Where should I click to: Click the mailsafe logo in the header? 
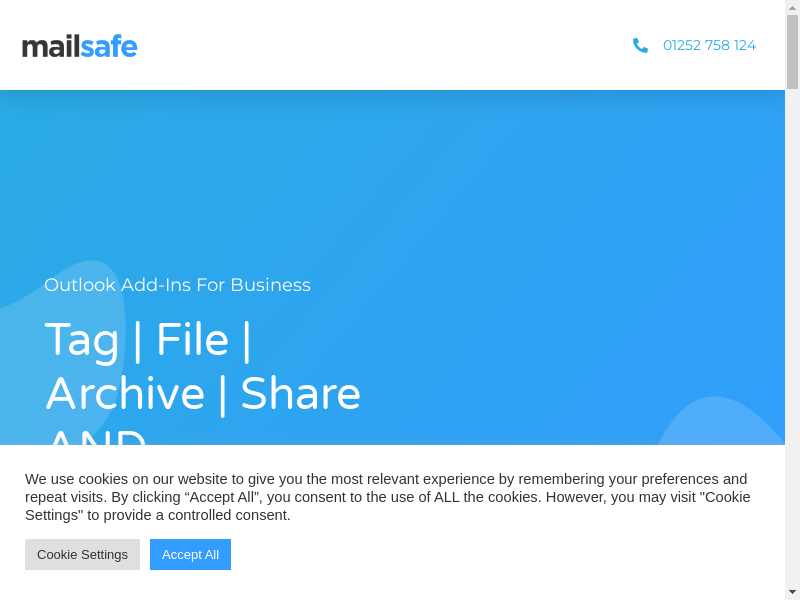(80, 46)
